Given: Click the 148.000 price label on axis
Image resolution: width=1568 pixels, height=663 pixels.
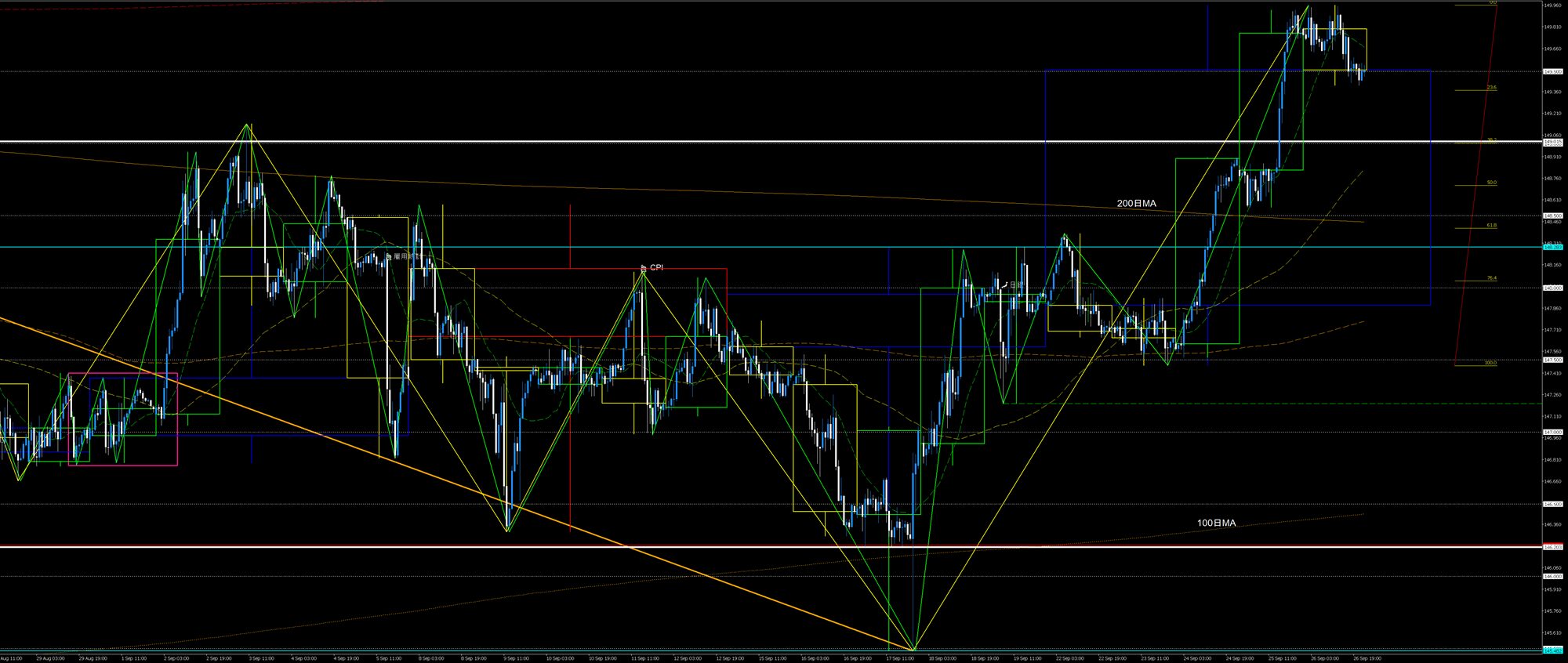Looking at the screenshot, I should pos(1552,288).
